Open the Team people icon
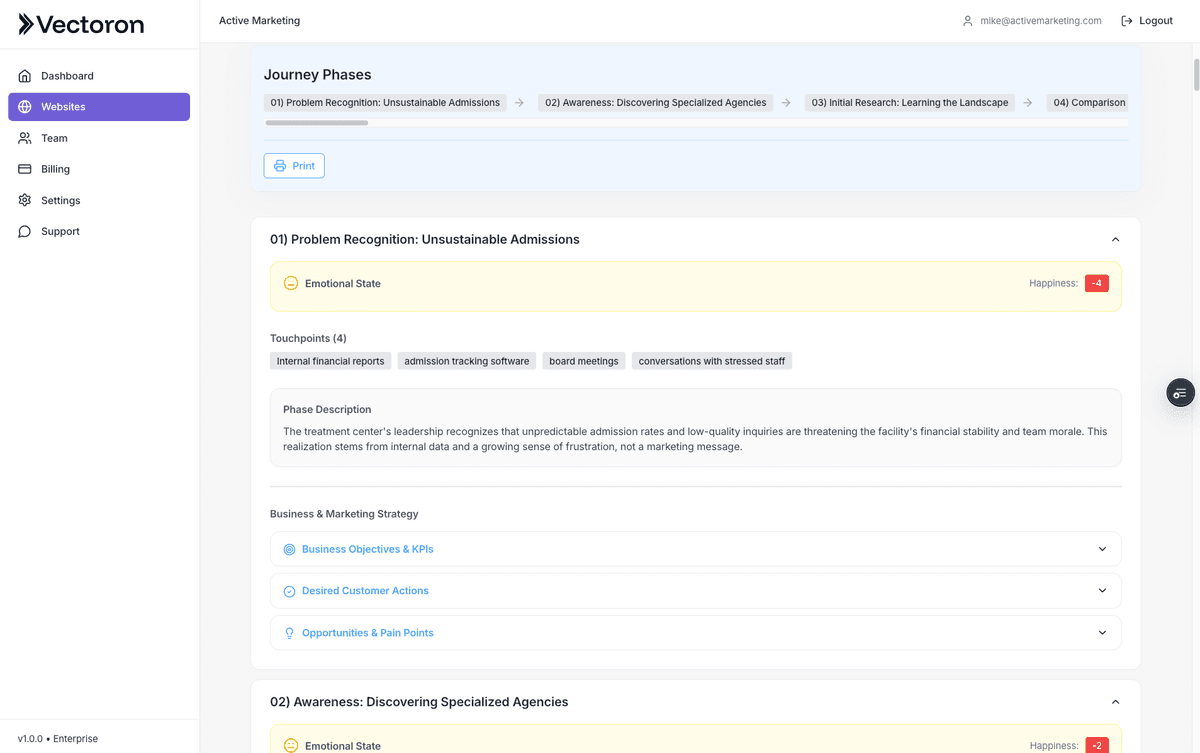The width and height of the screenshot is (1200, 753). 25,138
